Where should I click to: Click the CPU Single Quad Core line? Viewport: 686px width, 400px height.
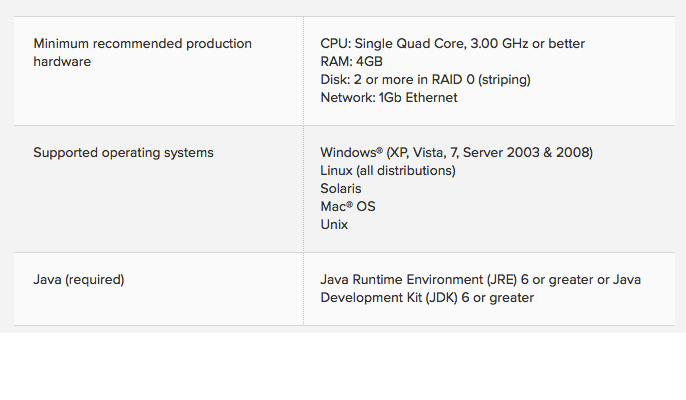point(452,44)
